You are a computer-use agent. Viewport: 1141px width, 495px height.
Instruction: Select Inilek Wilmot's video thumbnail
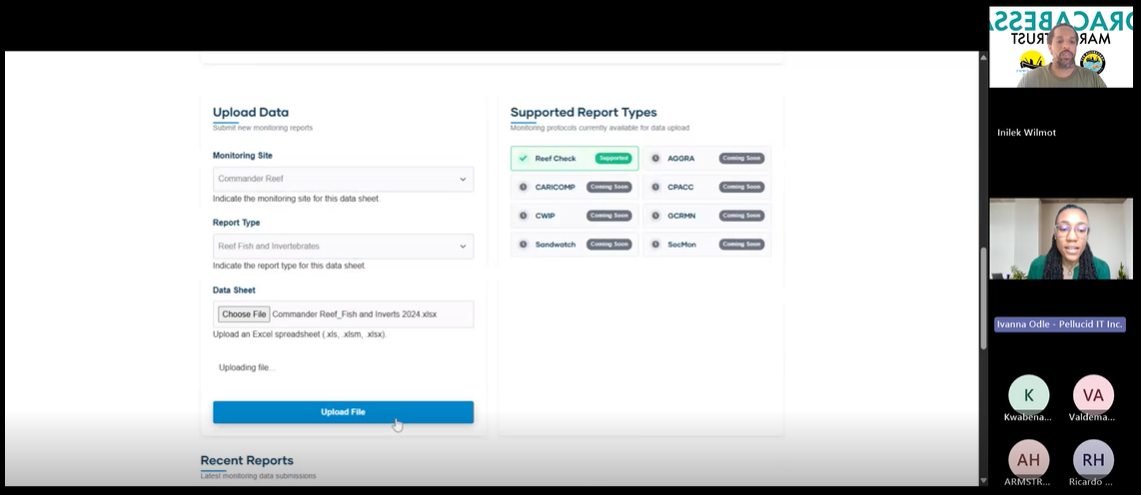[x=1062, y=48]
